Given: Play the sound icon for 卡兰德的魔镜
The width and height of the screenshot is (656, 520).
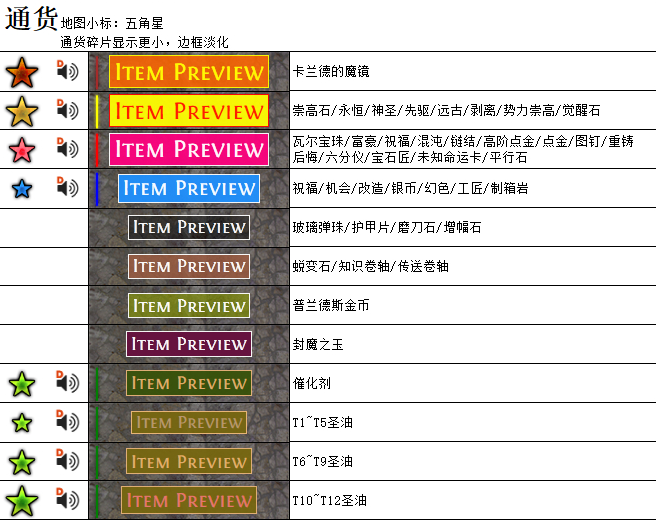Looking at the screenshot, I should (67, 70).
